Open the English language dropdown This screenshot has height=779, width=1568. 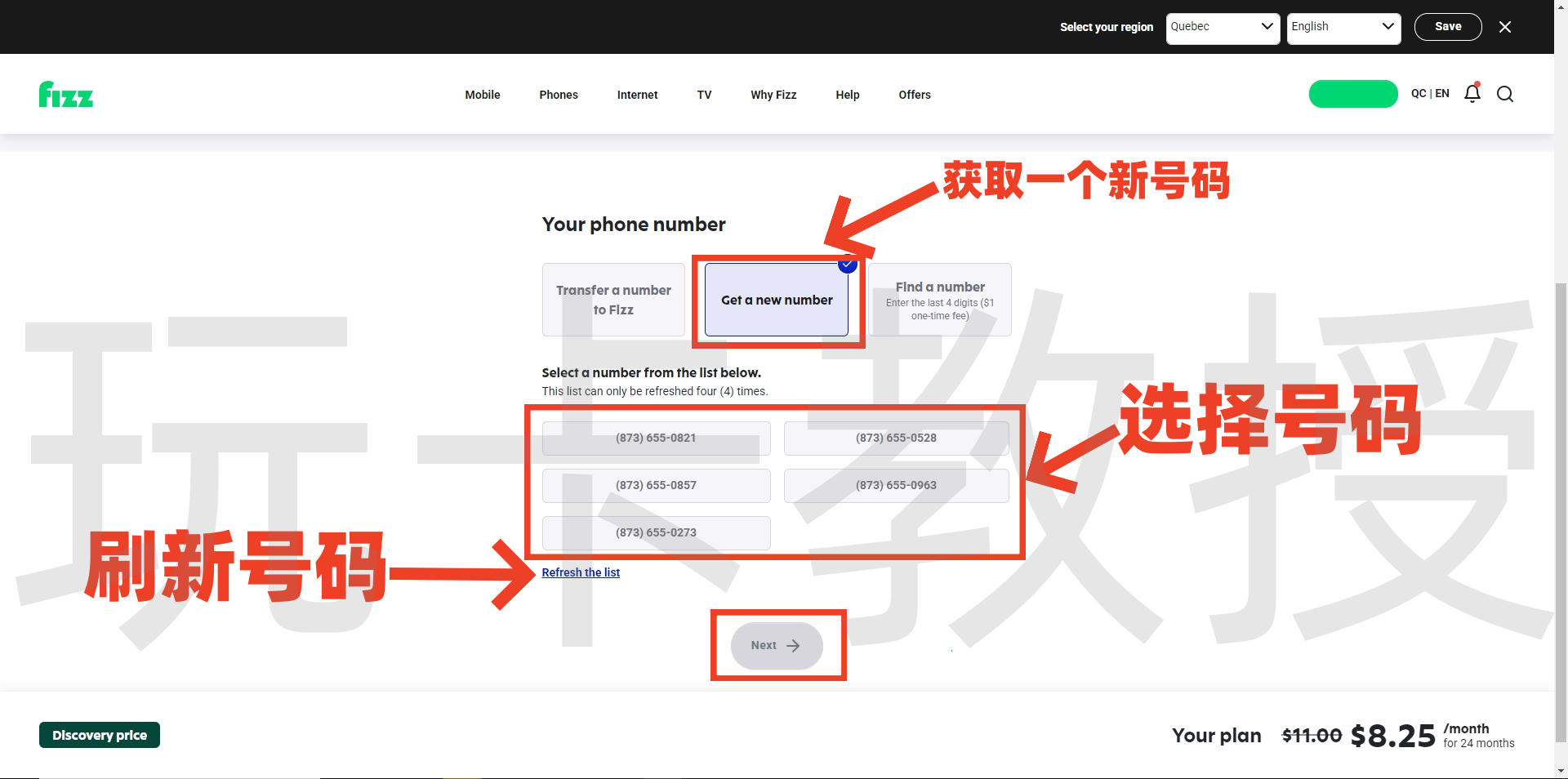(x=1343, y=26)
